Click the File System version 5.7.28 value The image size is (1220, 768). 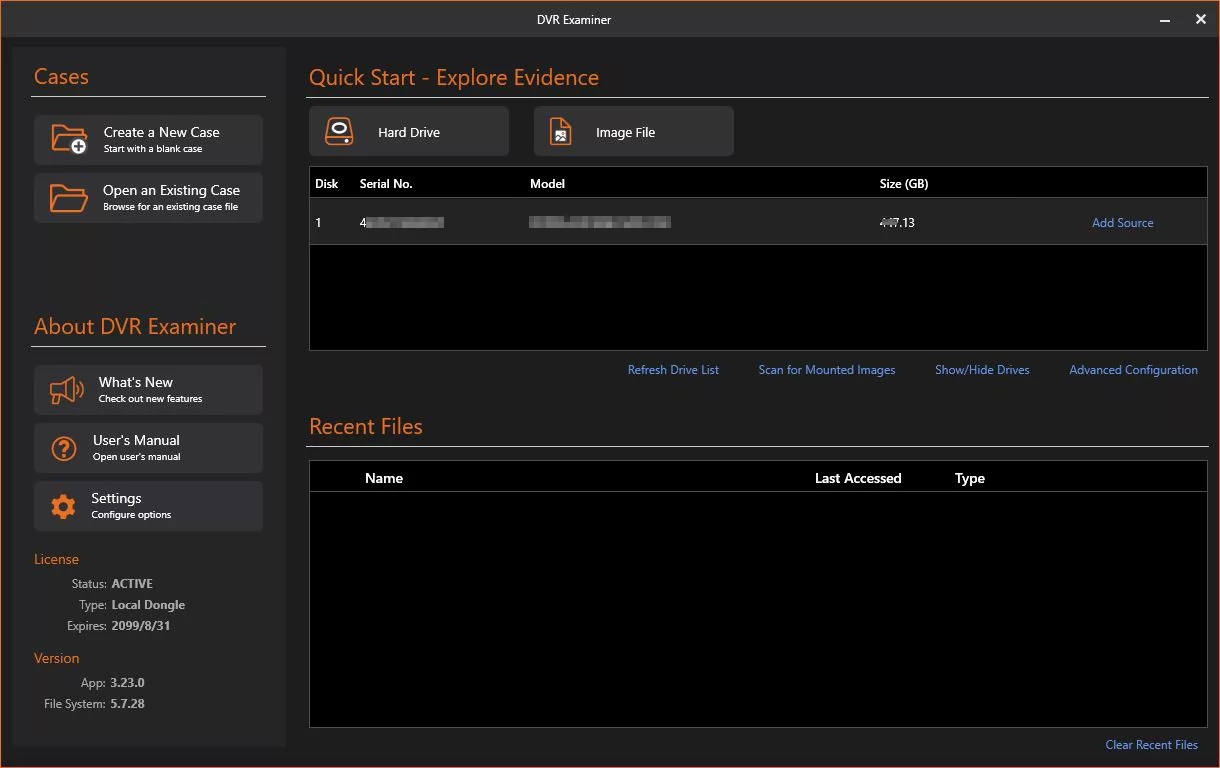click(x=127, y=704)
